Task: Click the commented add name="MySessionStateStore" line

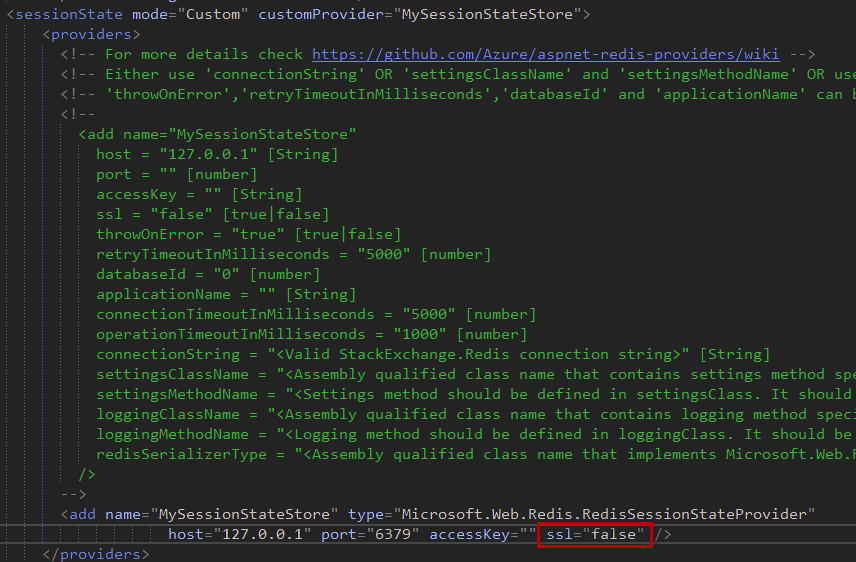Action: click(x=217, y=134)
